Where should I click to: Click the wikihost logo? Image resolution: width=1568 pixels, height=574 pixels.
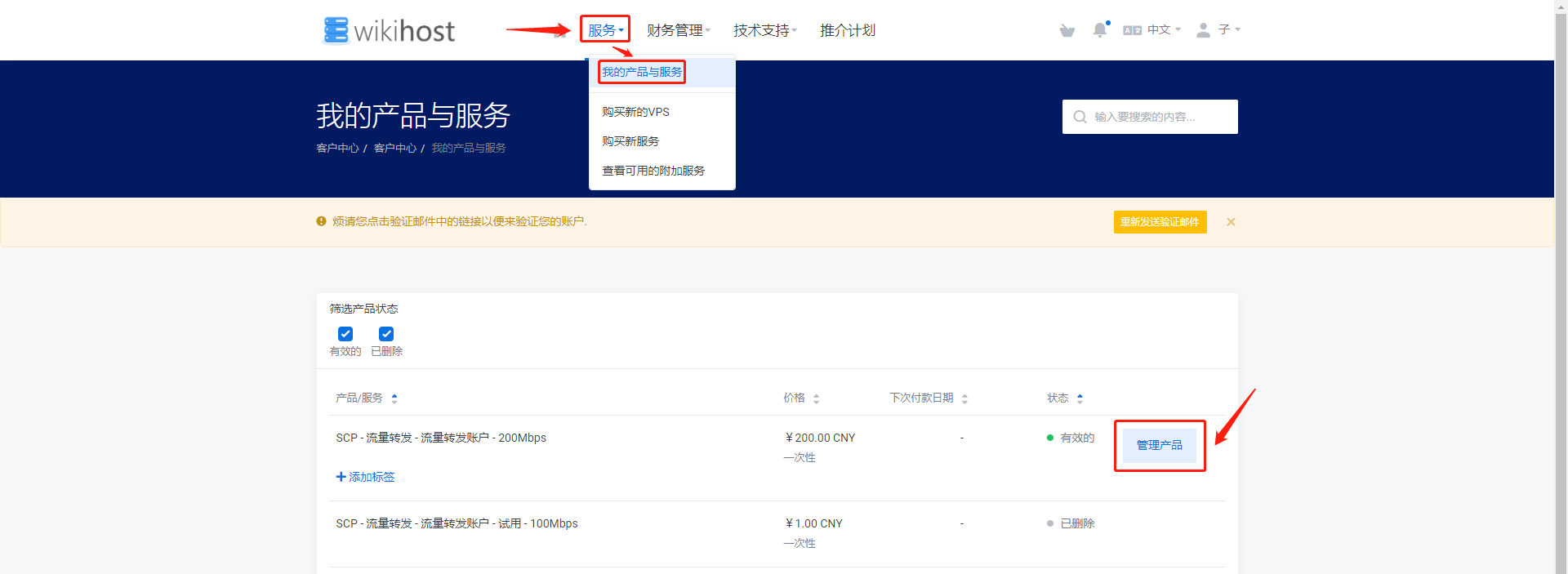[389, 30]
